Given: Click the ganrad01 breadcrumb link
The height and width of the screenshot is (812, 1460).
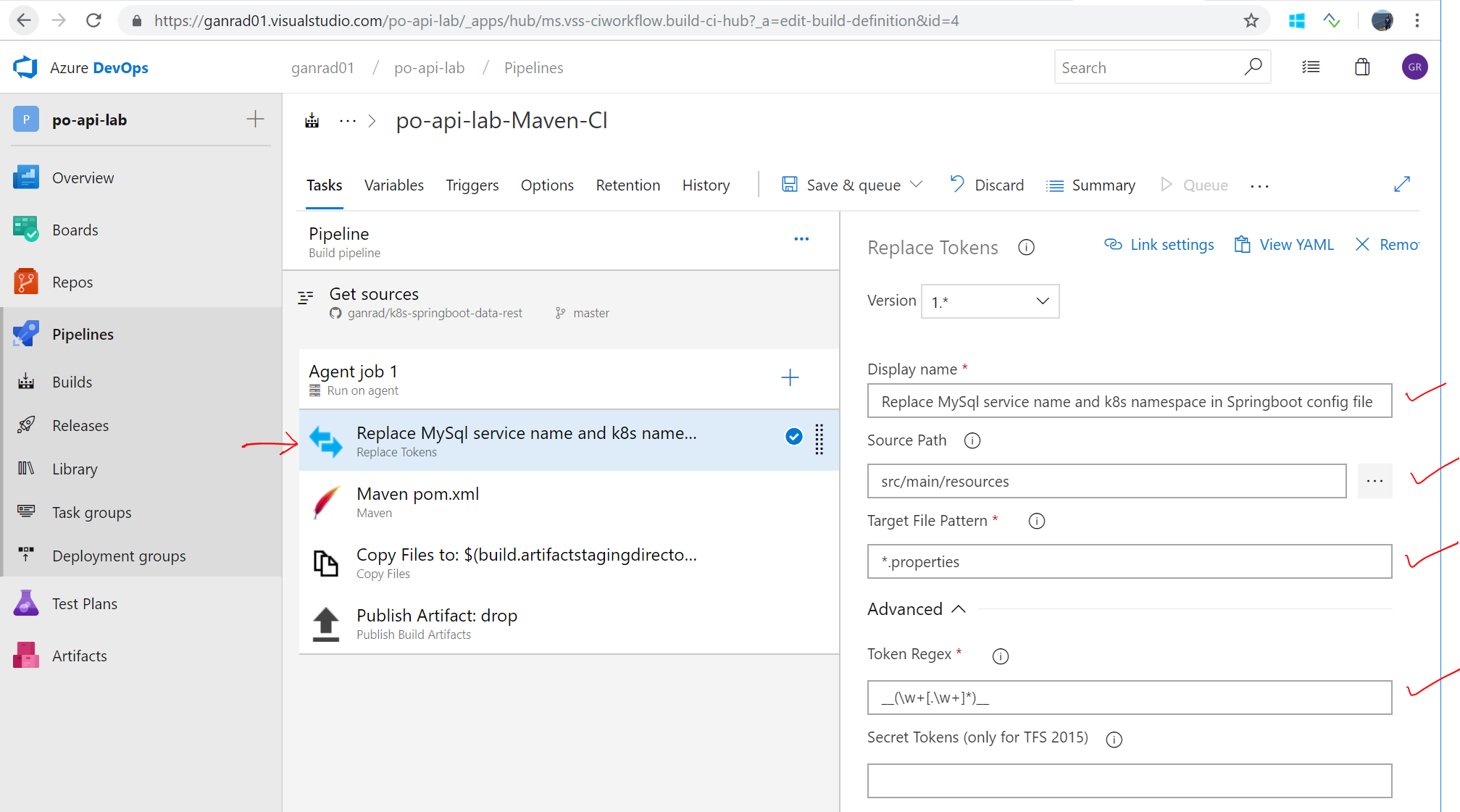Looking at the screenshot, I should [322, 67].
